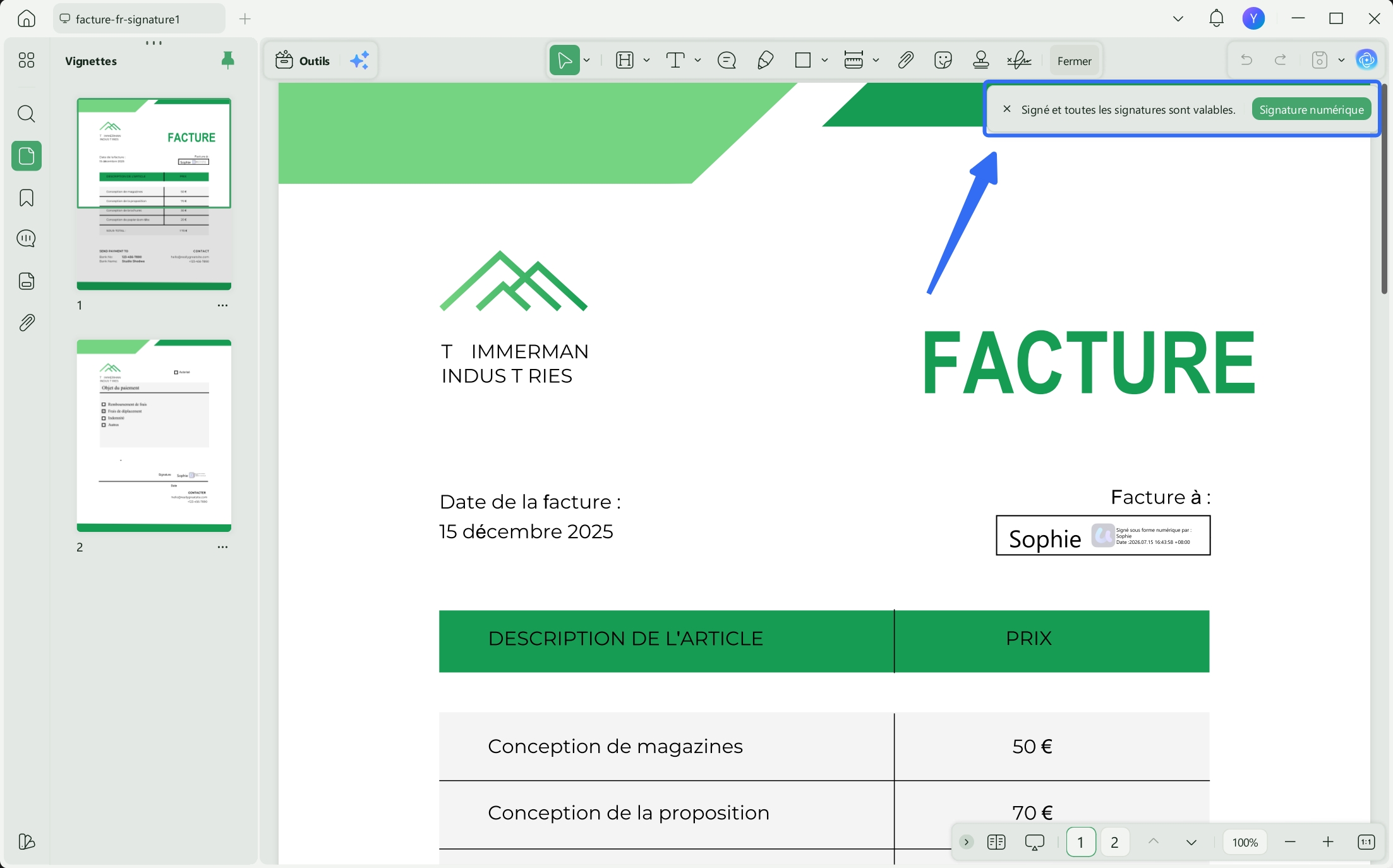Go to the Home screen icon
1393x868 pixels.
pos(26,19)
